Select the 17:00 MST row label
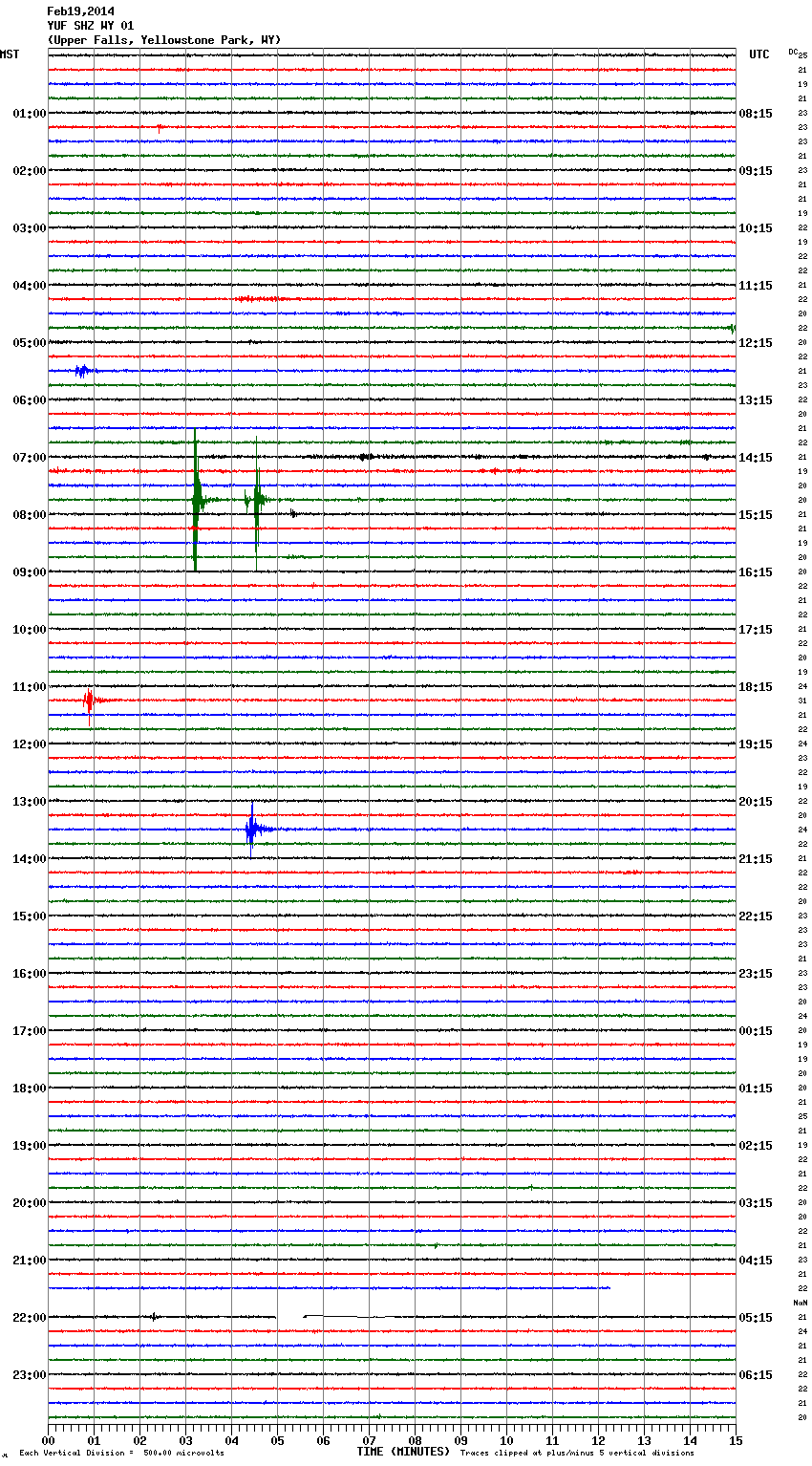Image resolution: width=812 pixels, height=1466 pixels. point(29,1031)
